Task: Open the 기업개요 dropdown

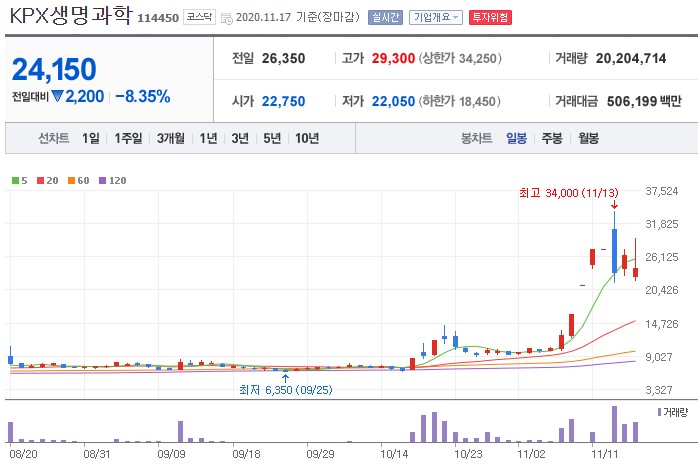Action: [x=436, y=17]
